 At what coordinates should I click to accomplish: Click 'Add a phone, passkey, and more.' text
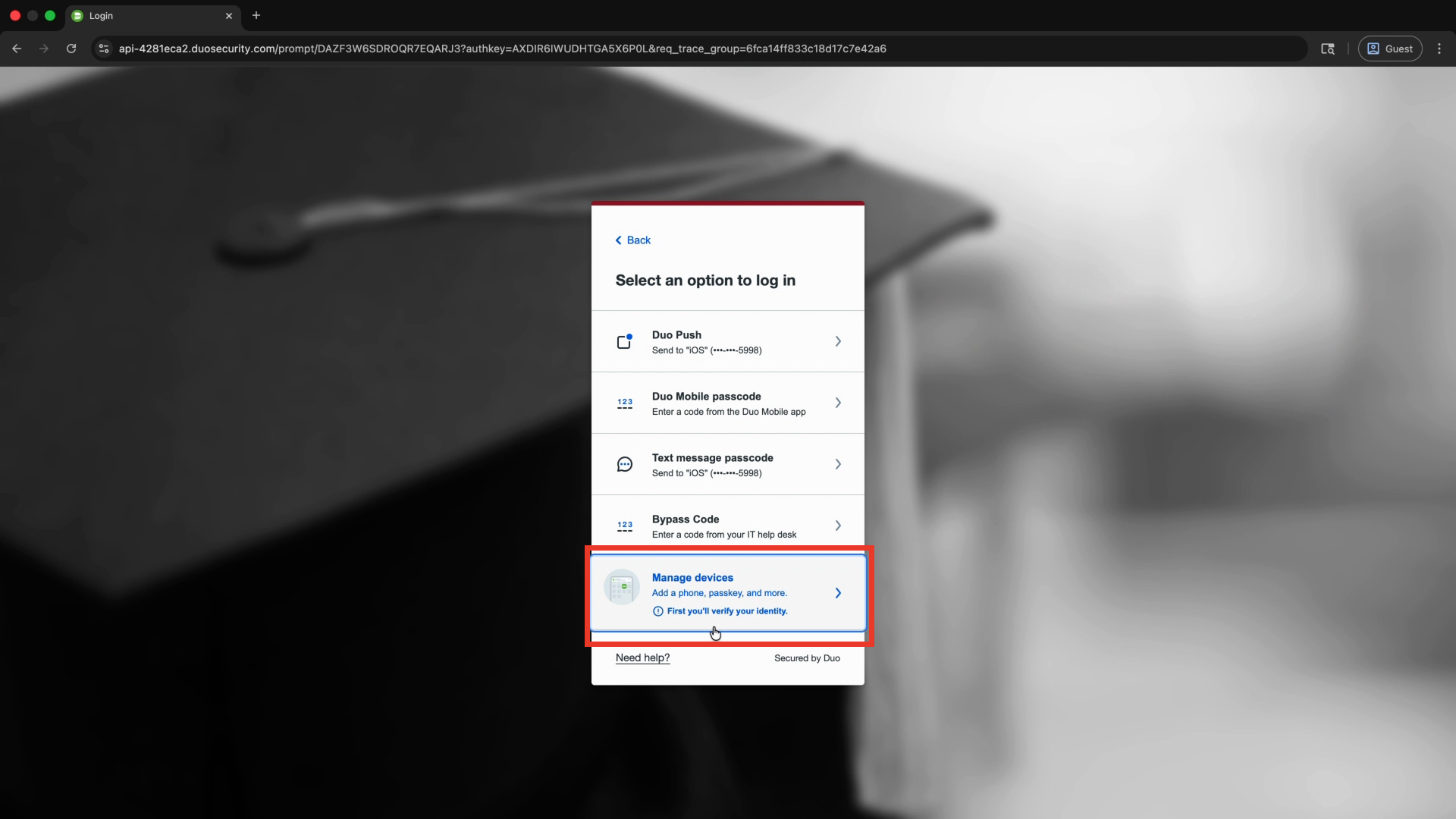pos(720,593)
